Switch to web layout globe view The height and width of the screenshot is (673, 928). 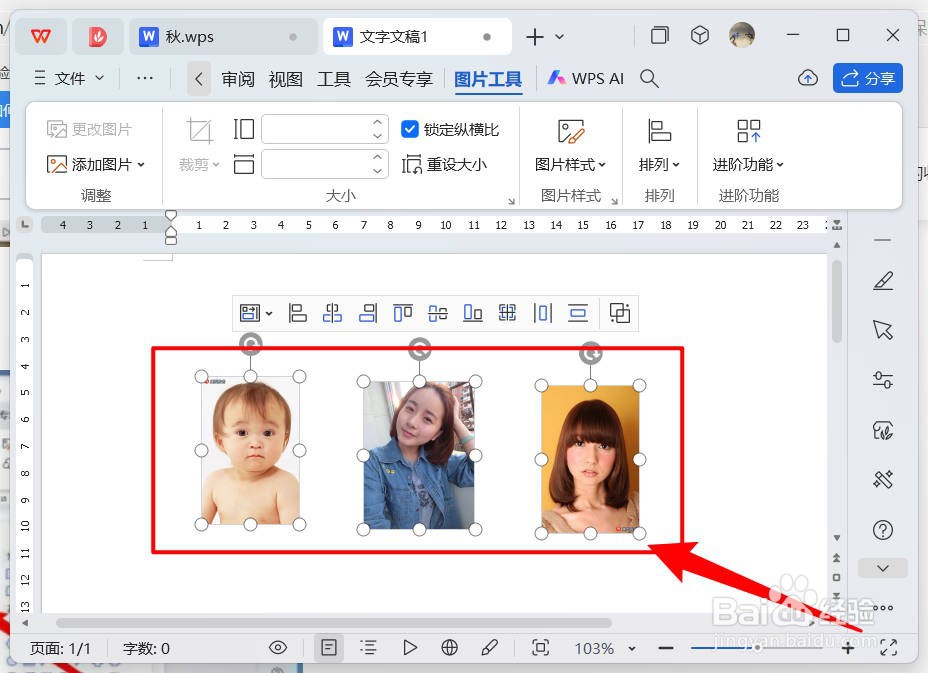pyautogui.click(x=449, y=648)
